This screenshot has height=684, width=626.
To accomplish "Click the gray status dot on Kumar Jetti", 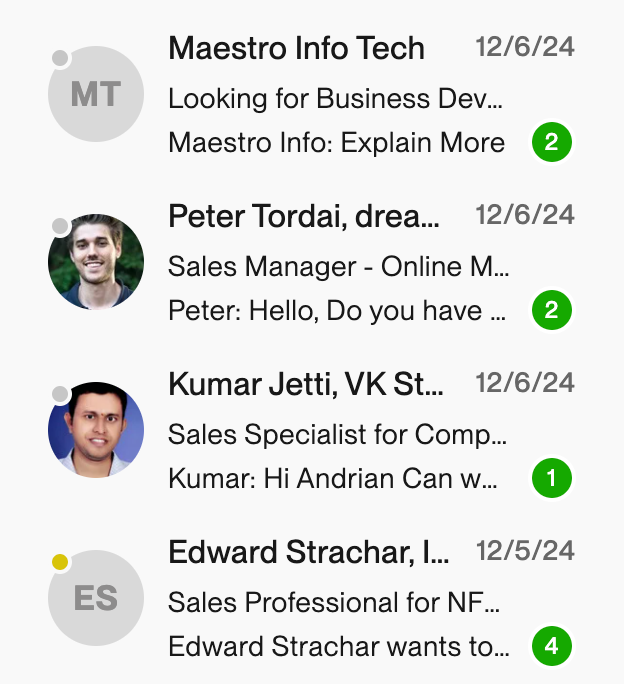I will (x=60, y=394).
